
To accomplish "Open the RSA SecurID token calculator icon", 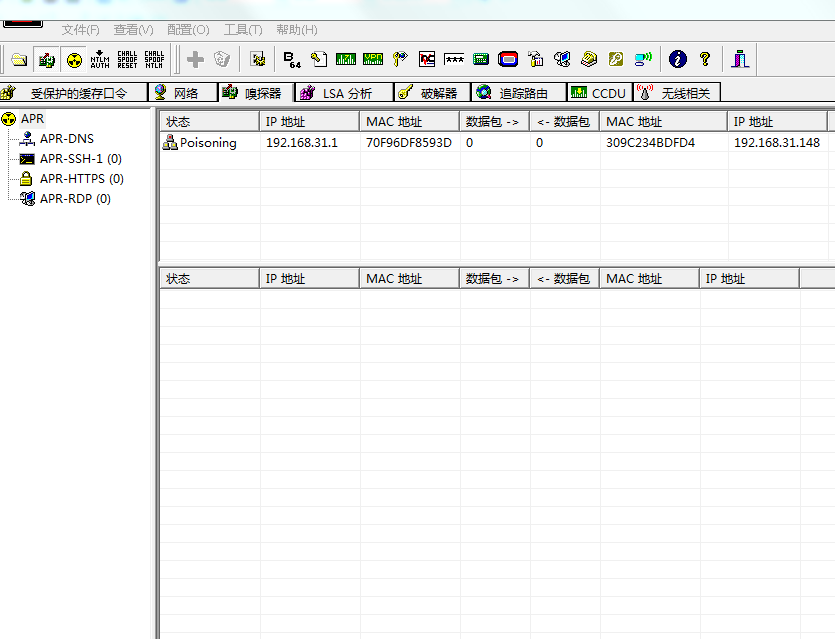I will (x=508, y=59).
